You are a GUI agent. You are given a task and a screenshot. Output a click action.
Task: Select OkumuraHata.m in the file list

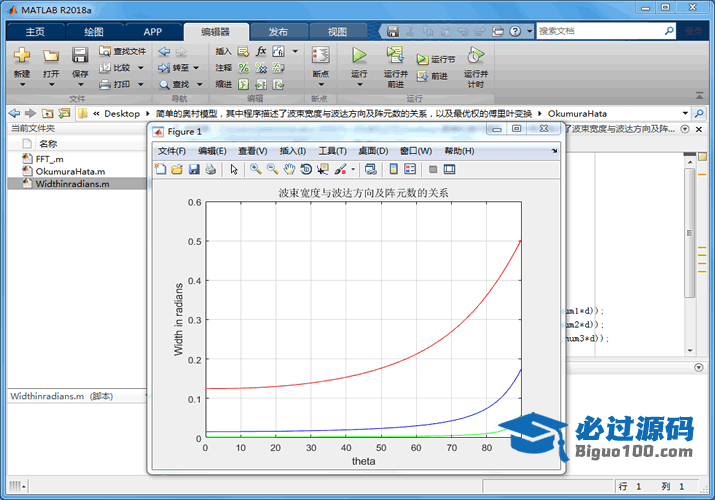coord(64,171)
